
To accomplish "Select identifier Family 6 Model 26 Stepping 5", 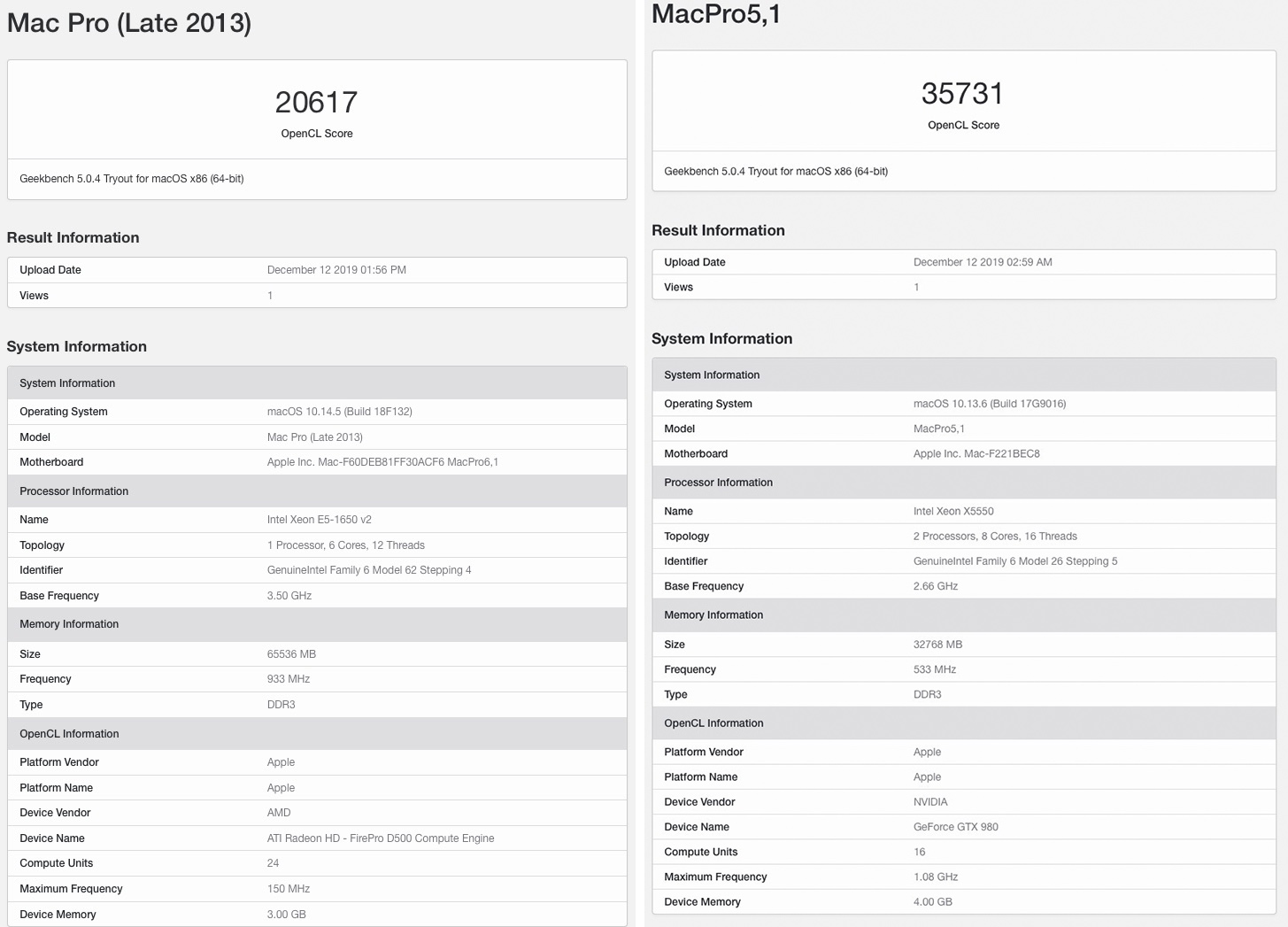I will [x=1015, y=561].
